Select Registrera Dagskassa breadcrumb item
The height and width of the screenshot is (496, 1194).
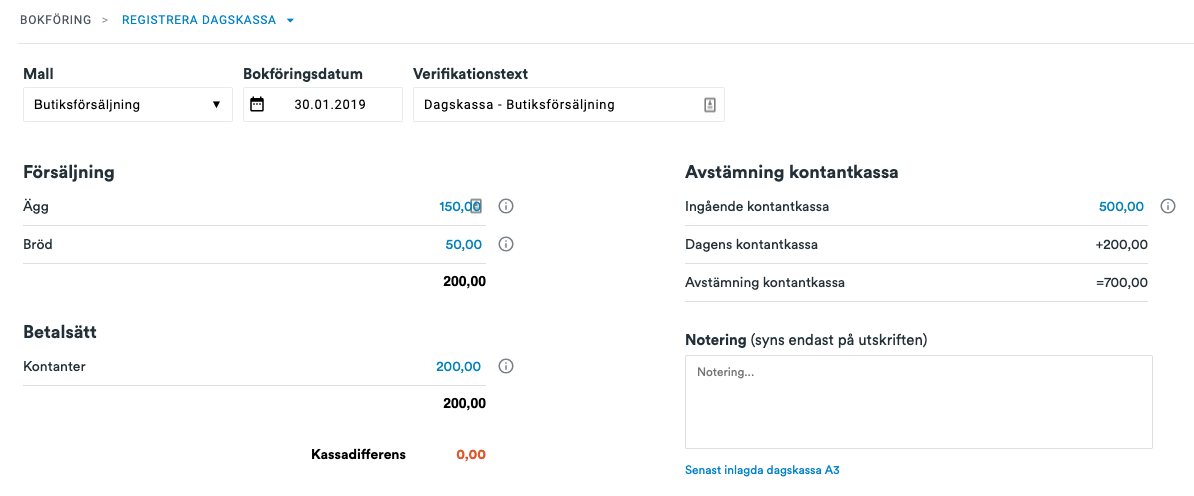(199, 21)
